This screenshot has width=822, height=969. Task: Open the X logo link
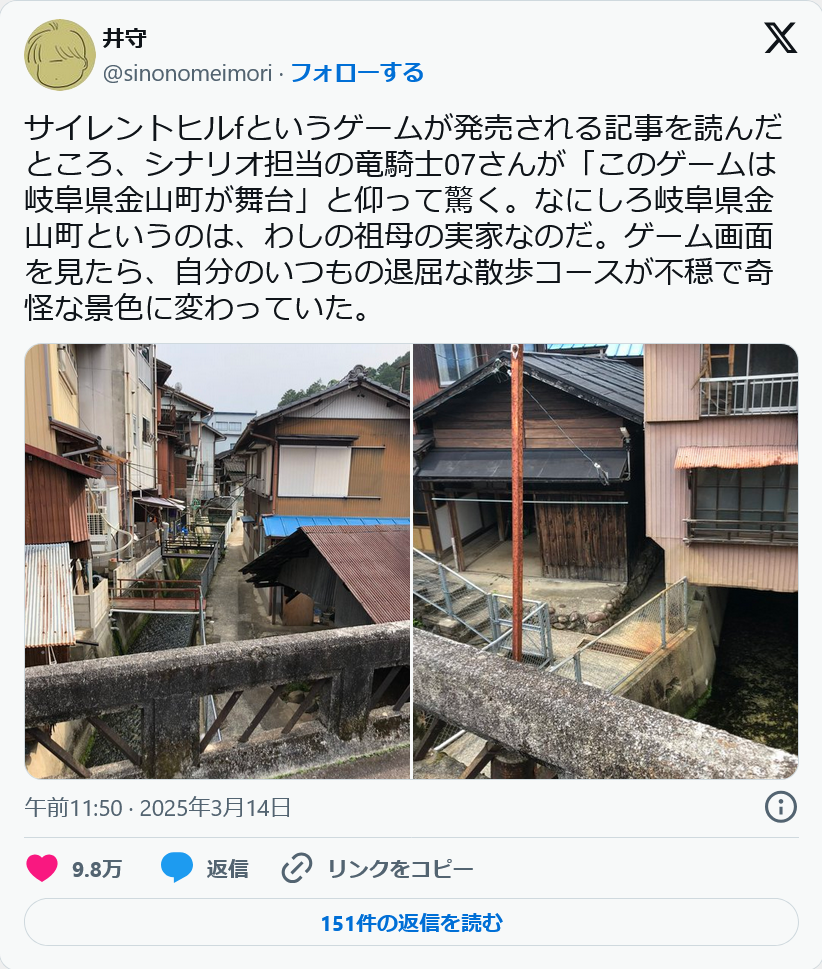781,38
